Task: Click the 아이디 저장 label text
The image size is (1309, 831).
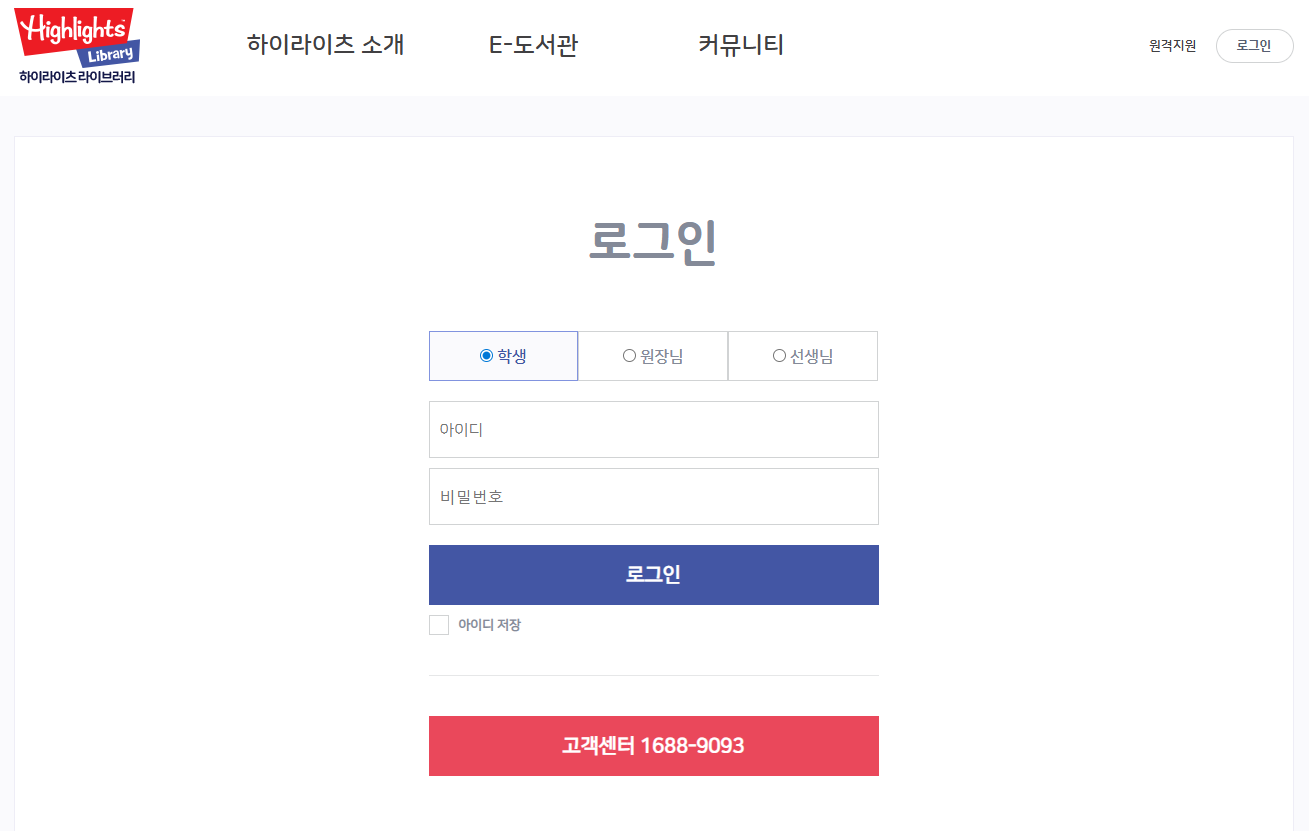Action: click(489, 625)
